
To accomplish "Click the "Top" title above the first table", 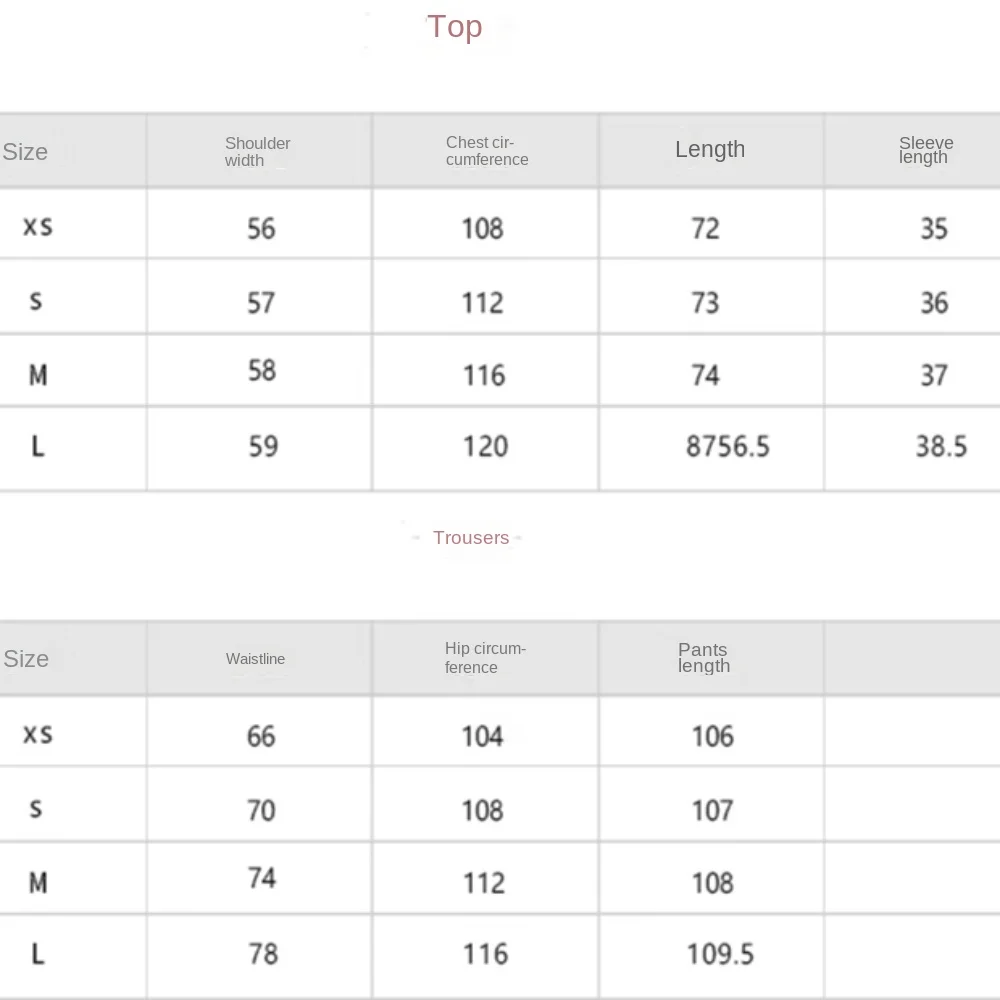I will (x=455, y=27).
